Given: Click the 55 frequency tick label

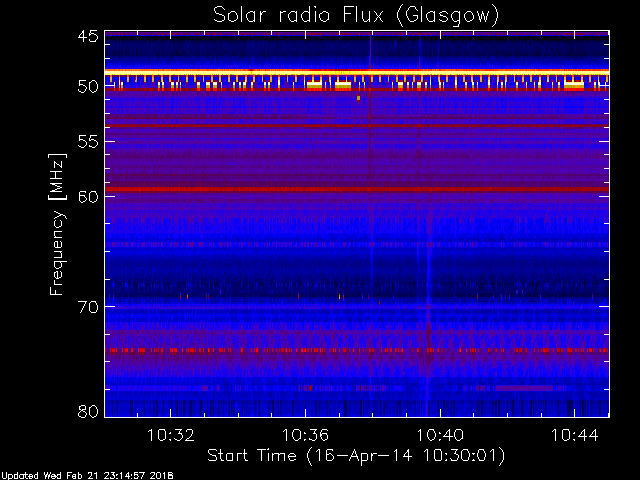Looking at the screenshot, I should point(88,142).
